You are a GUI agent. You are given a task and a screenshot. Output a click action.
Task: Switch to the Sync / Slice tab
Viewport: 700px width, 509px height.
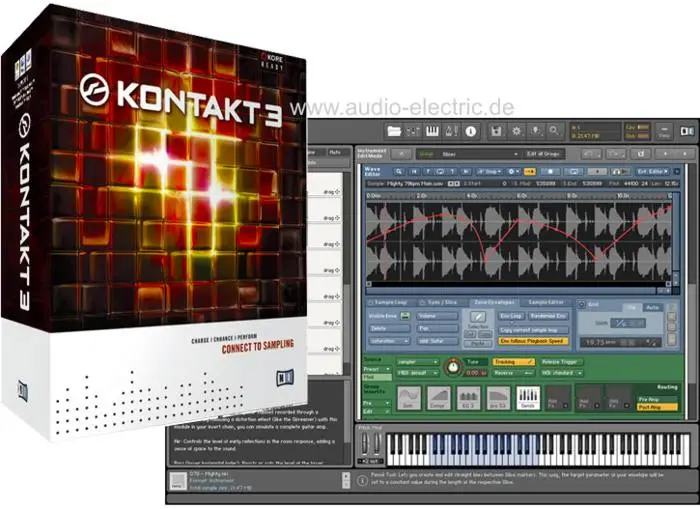tap(442, 303)
